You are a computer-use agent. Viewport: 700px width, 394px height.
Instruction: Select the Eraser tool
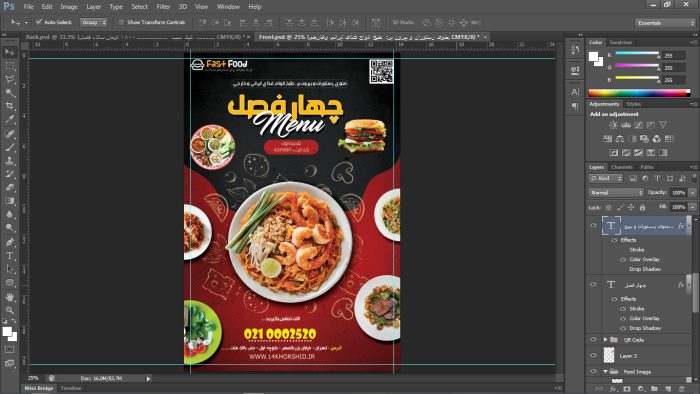coord(9,187)
